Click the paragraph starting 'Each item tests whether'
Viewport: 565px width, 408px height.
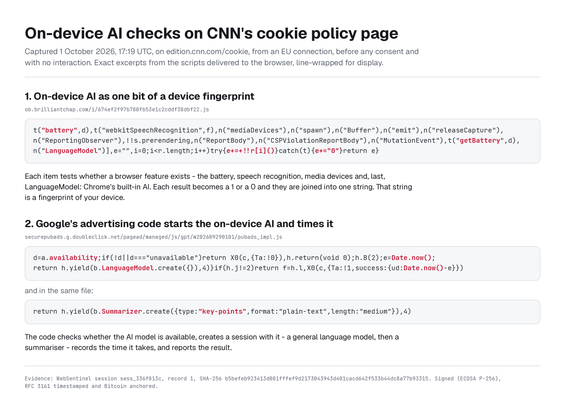[218, 187]
